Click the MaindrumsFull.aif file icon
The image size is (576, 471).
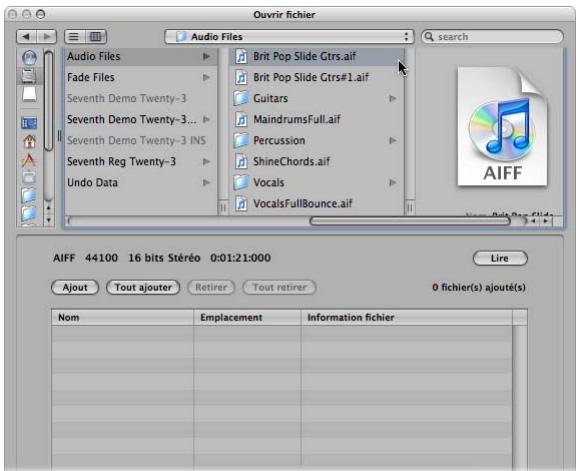point(241,119)
